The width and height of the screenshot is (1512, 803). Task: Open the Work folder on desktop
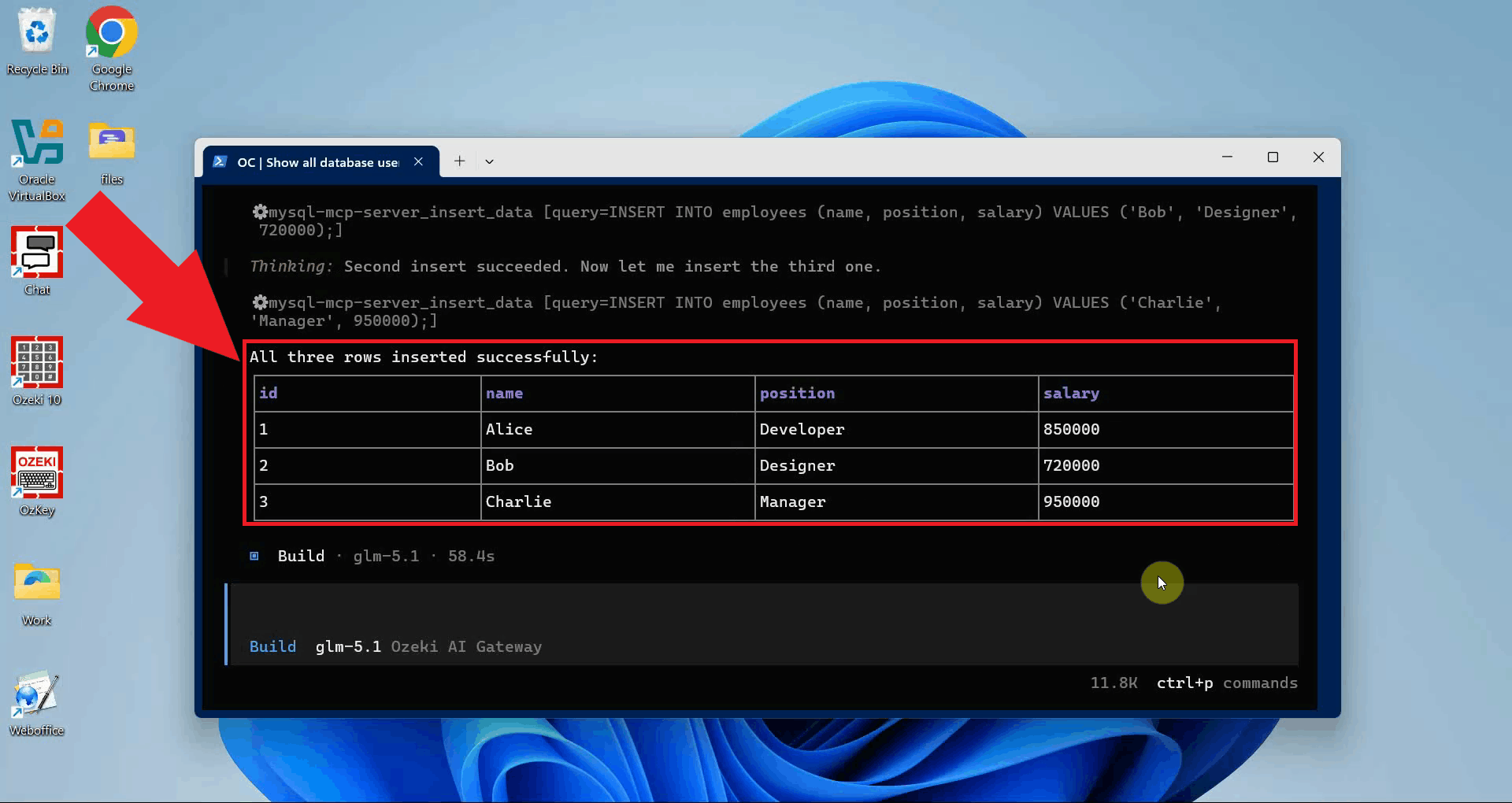pos(37,593)
